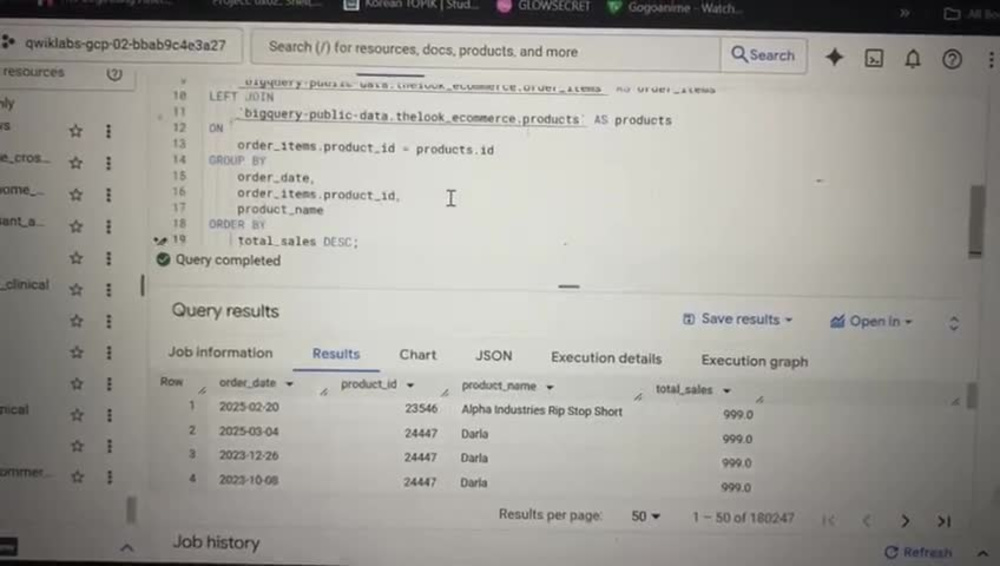Show hidden bookmarks overflow chevron

[x=904, y=13]
